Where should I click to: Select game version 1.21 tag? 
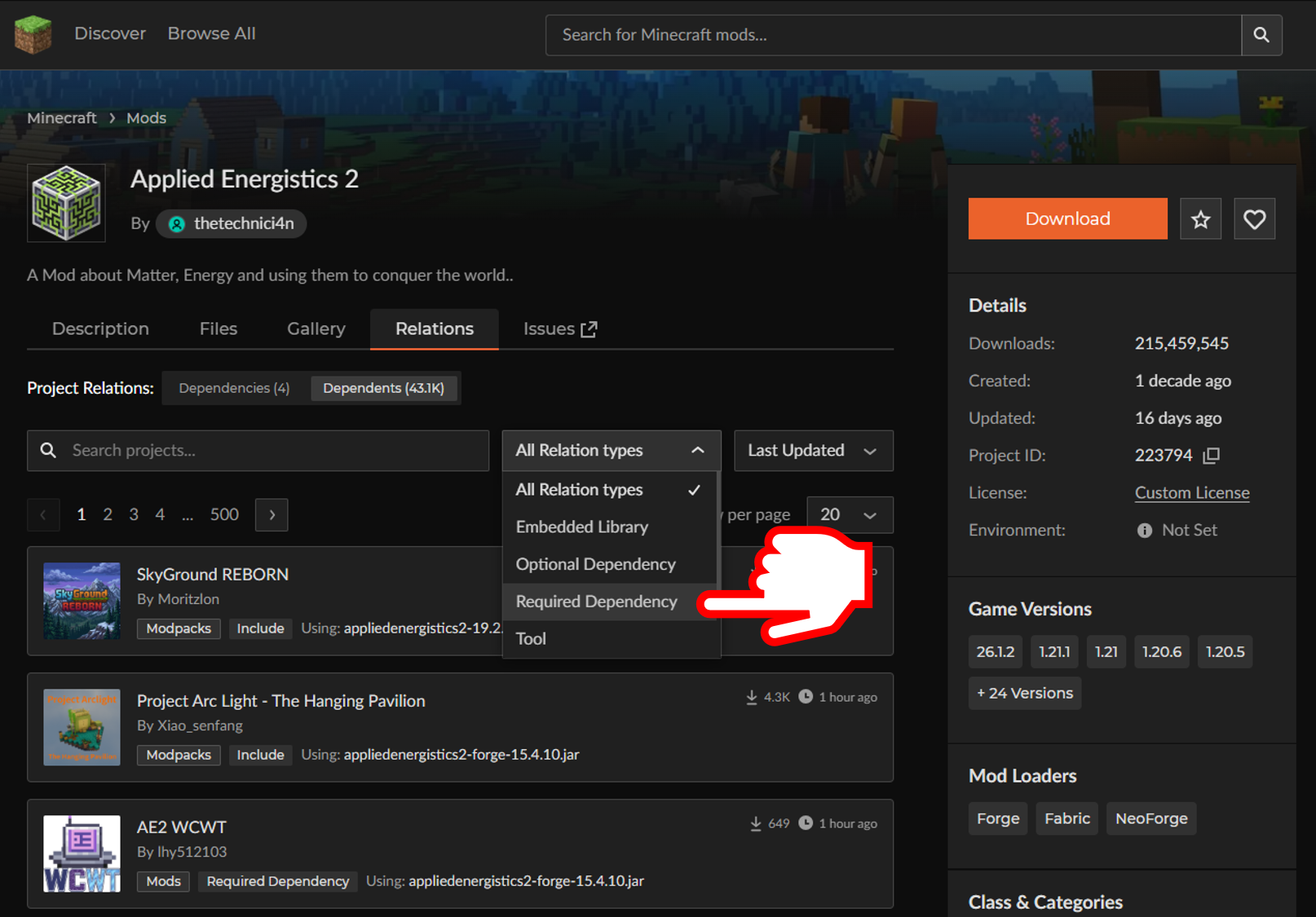pyautogui.click(x=1106, y=652)
